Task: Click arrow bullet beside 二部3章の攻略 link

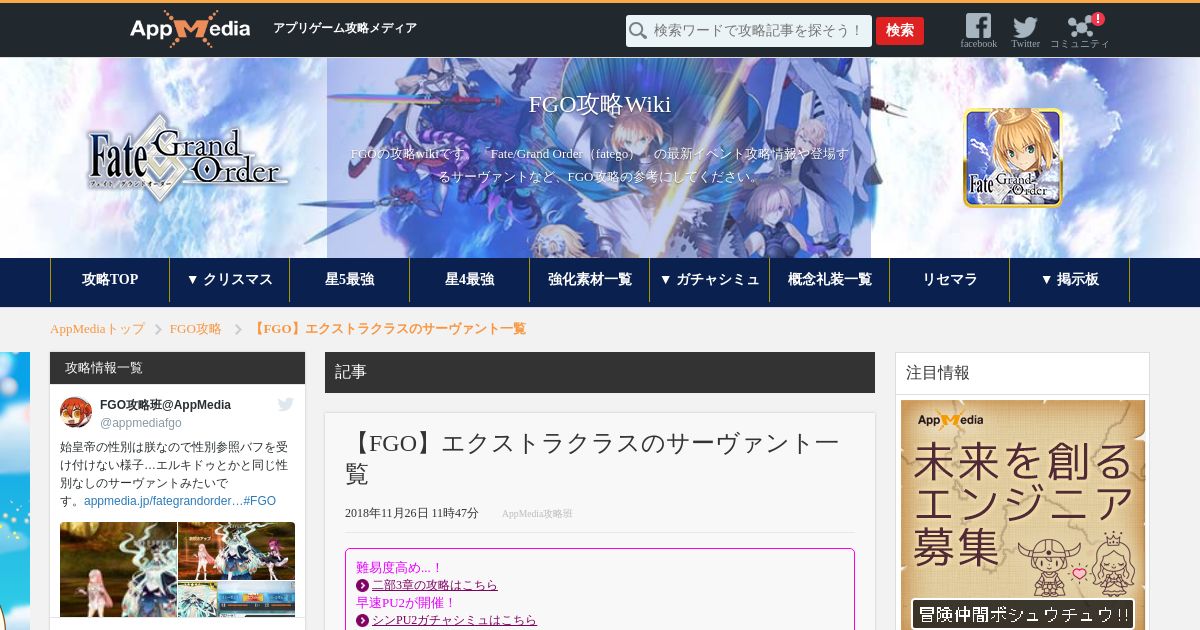Action: (362, 586)
